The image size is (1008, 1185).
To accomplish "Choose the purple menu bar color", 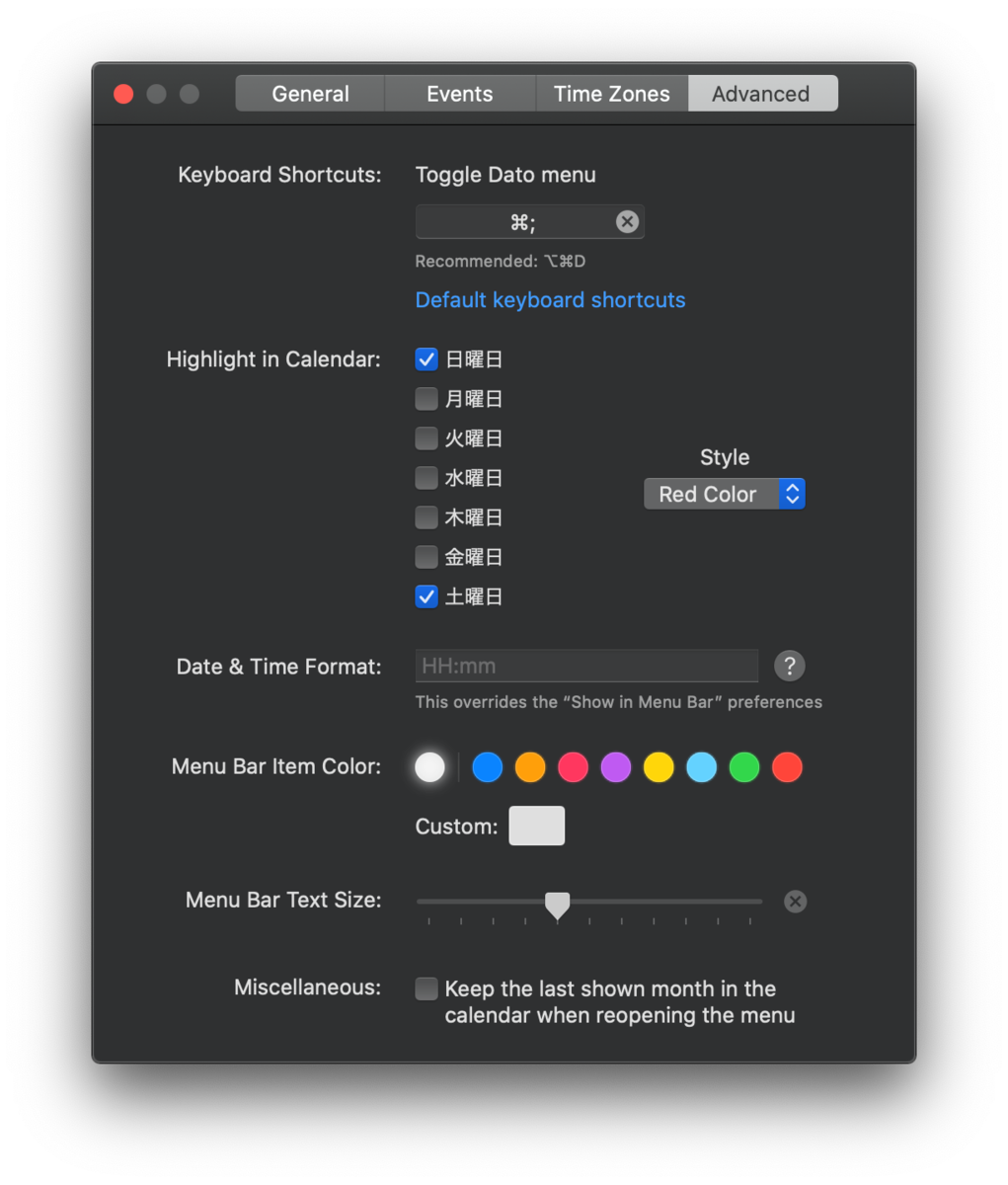I will [x=616, y=767].
